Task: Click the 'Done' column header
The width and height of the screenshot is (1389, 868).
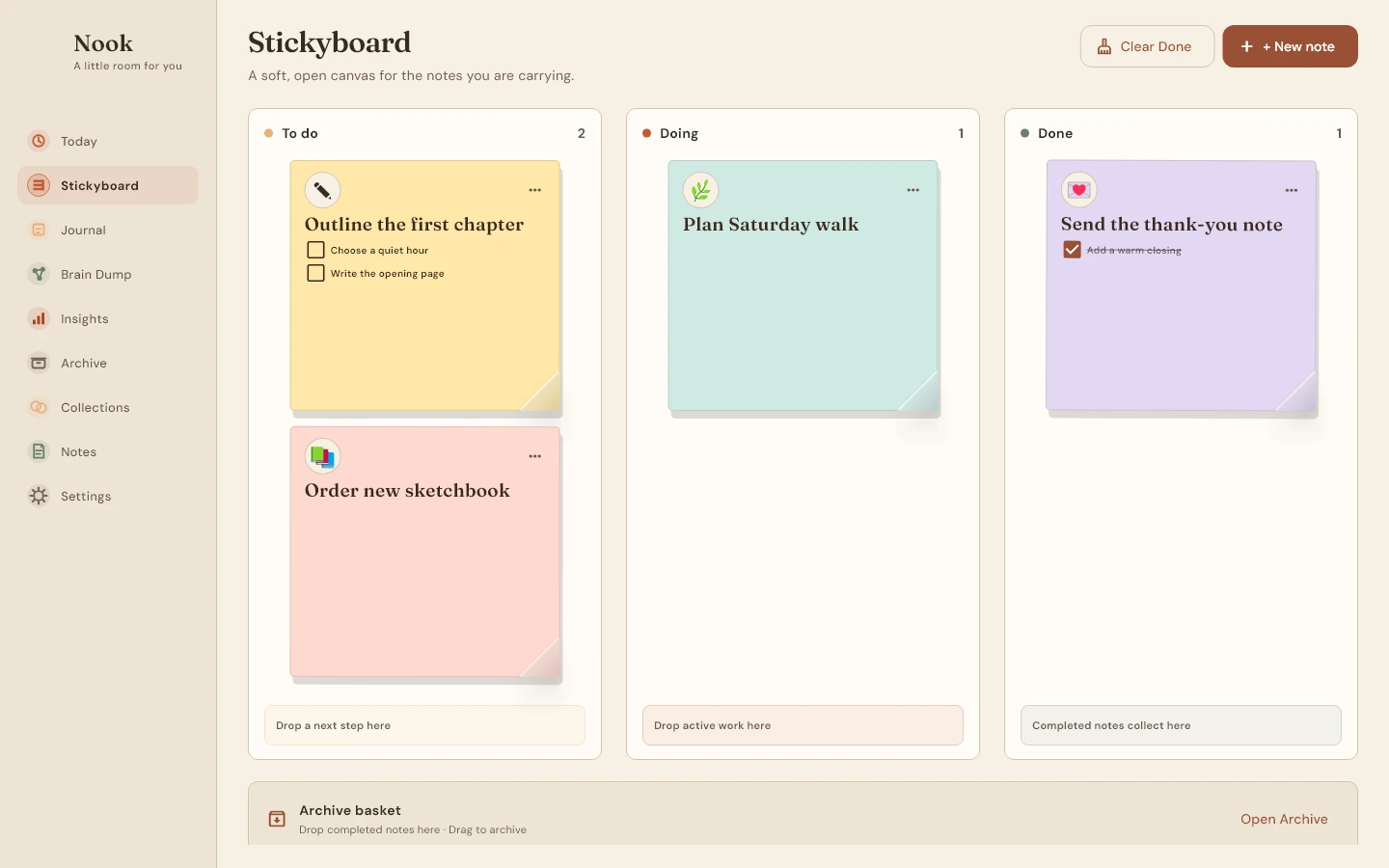Action: point(1055,133)
